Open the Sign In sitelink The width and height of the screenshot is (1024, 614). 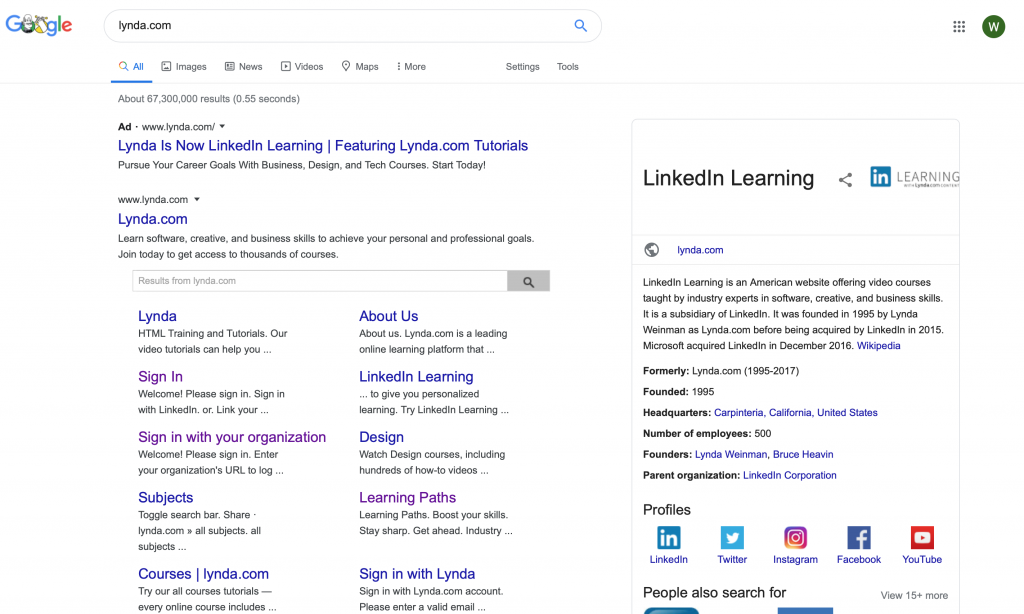(x=160, y=377)
